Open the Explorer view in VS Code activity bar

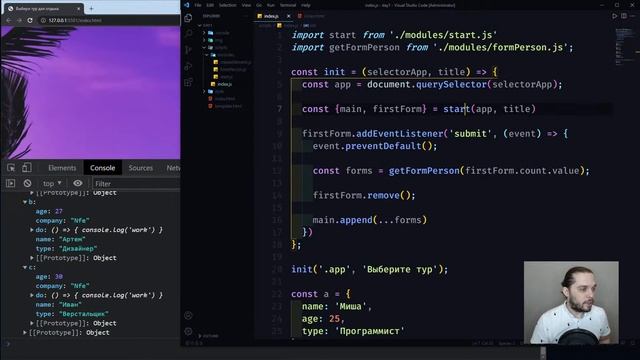click(x=188, y=18)
